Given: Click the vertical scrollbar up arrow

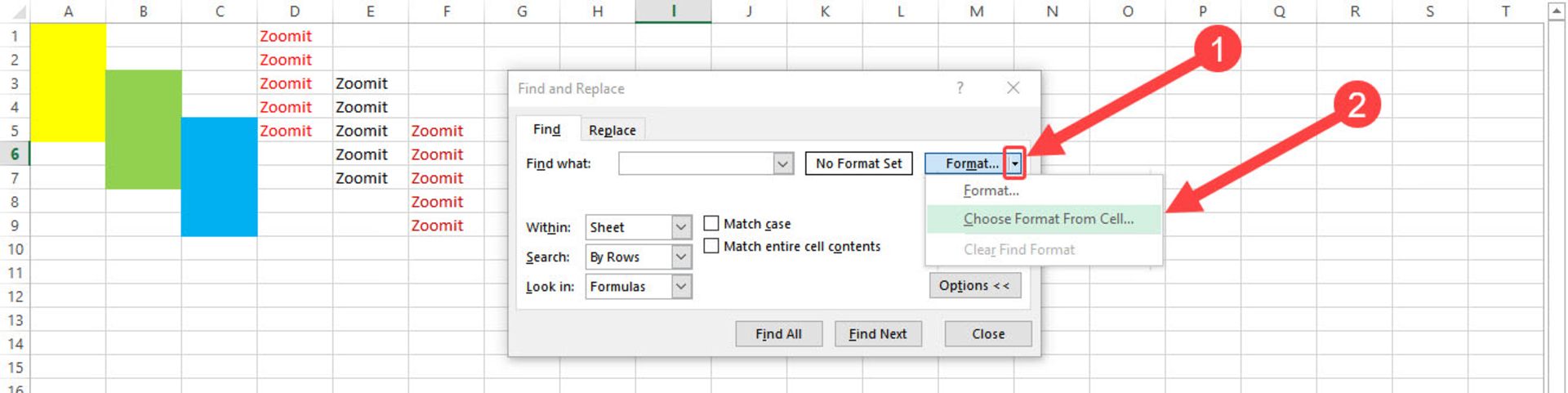Looking at the screenshot, I should point(1557,11).
